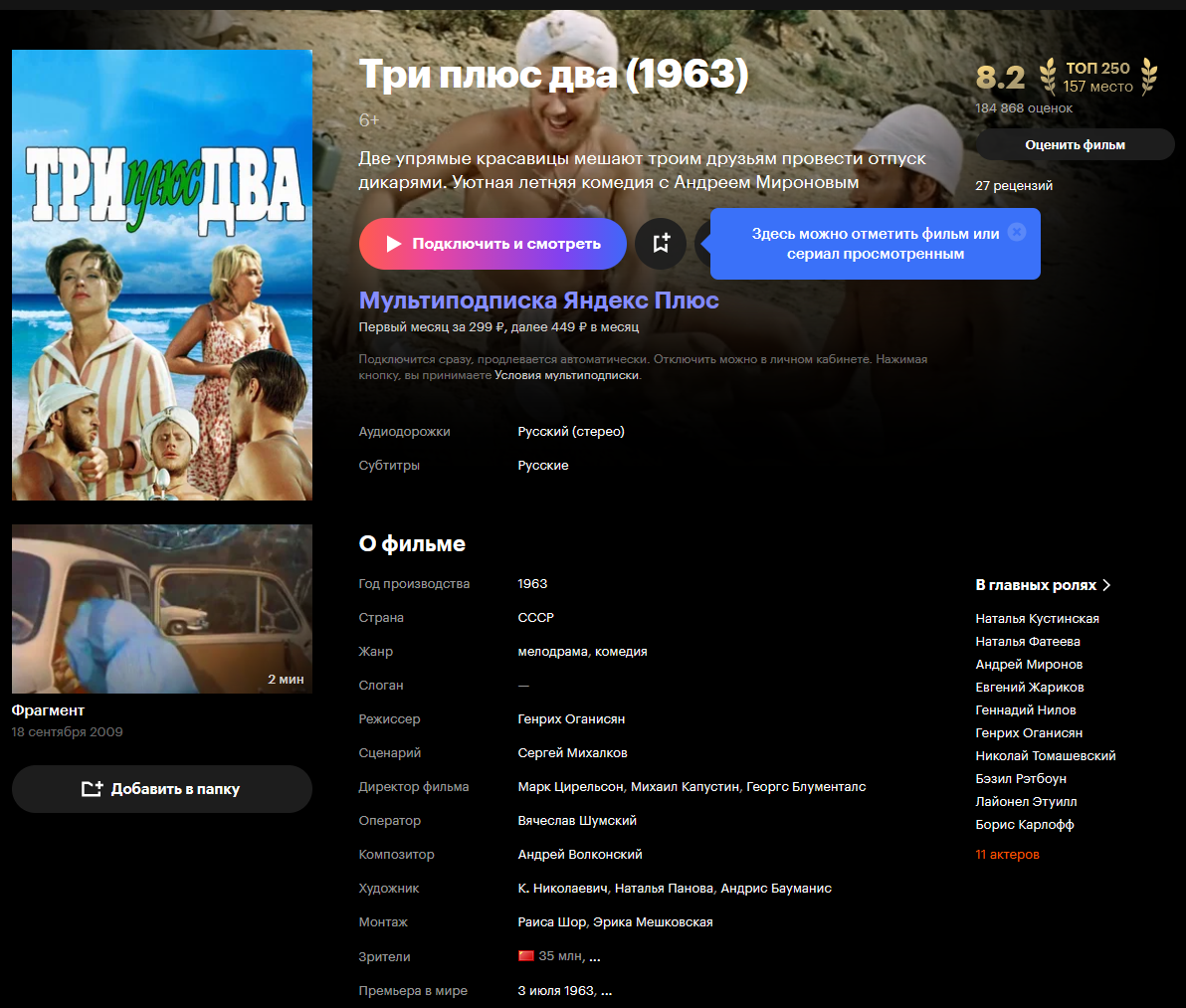Open cinematographer Вячеслав Шумский's page
The image size is (1186, 1008).
pyautogui.click(x=577, y=821)
